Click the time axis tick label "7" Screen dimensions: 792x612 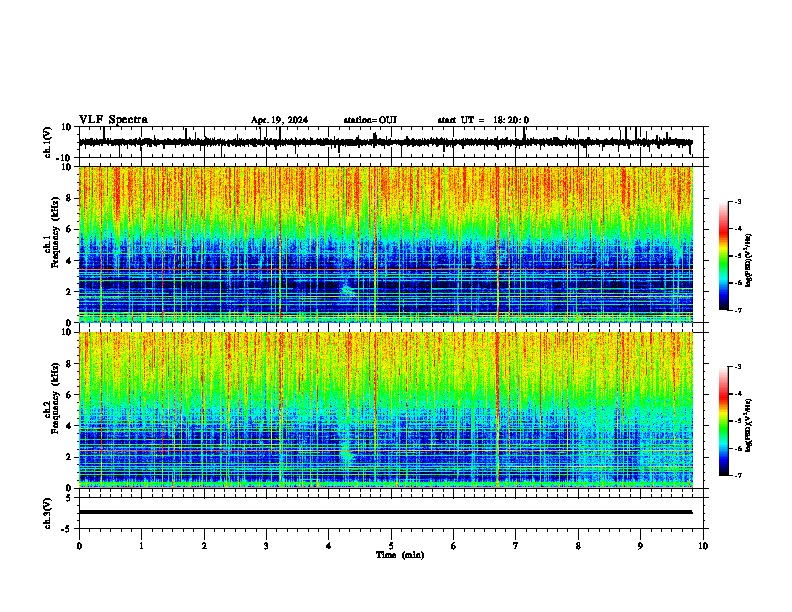coord(516,546)
